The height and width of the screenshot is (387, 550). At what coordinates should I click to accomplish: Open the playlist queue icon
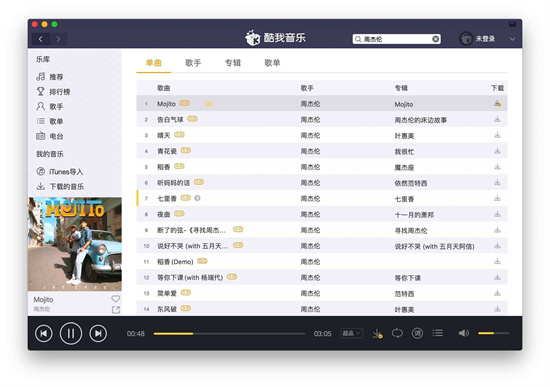437,333
